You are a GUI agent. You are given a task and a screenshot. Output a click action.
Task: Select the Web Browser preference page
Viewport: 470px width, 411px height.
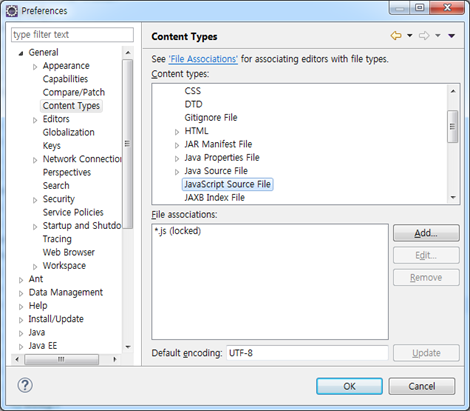point(69,252)
